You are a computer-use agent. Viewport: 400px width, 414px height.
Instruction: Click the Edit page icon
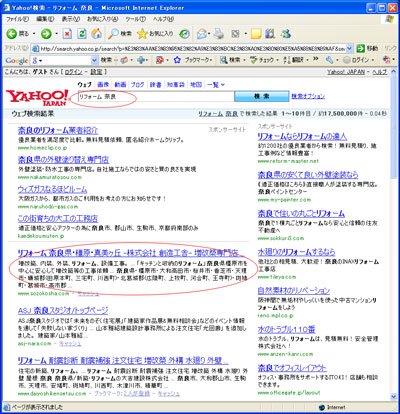point(236,33)
